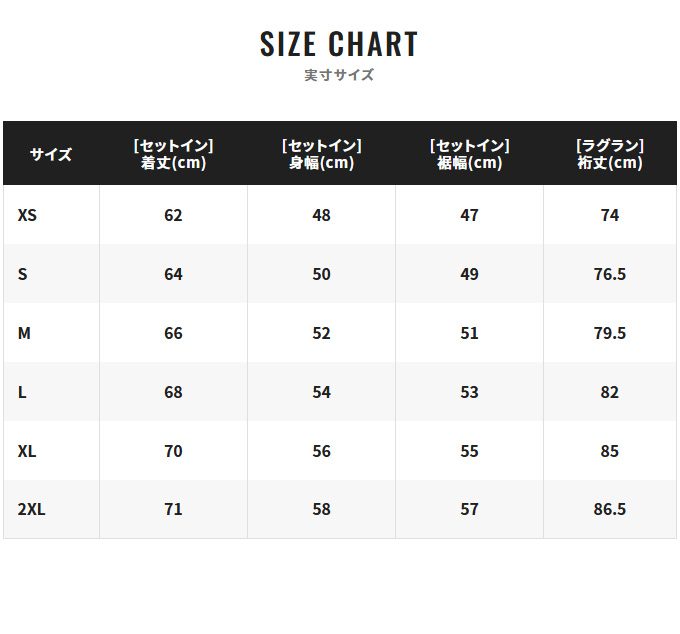
Task: Click the 71 length value for 2XL
Action: pyautogui.click(x=173, y=509)
